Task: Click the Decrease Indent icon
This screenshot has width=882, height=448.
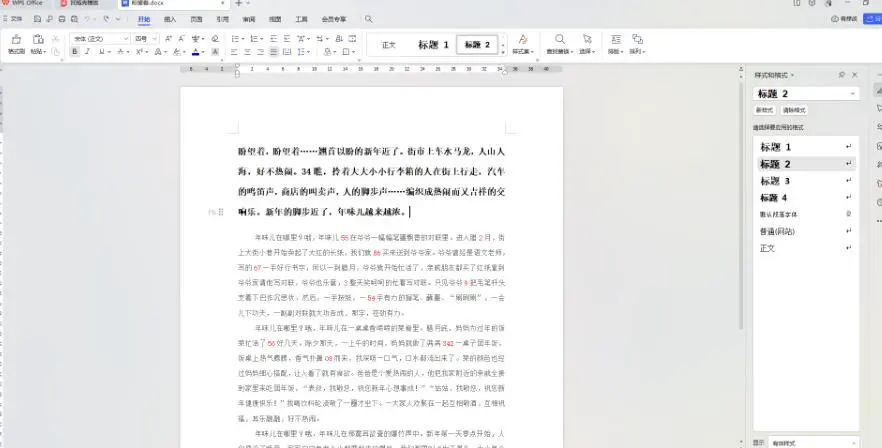Action: [x=274, y=39]
